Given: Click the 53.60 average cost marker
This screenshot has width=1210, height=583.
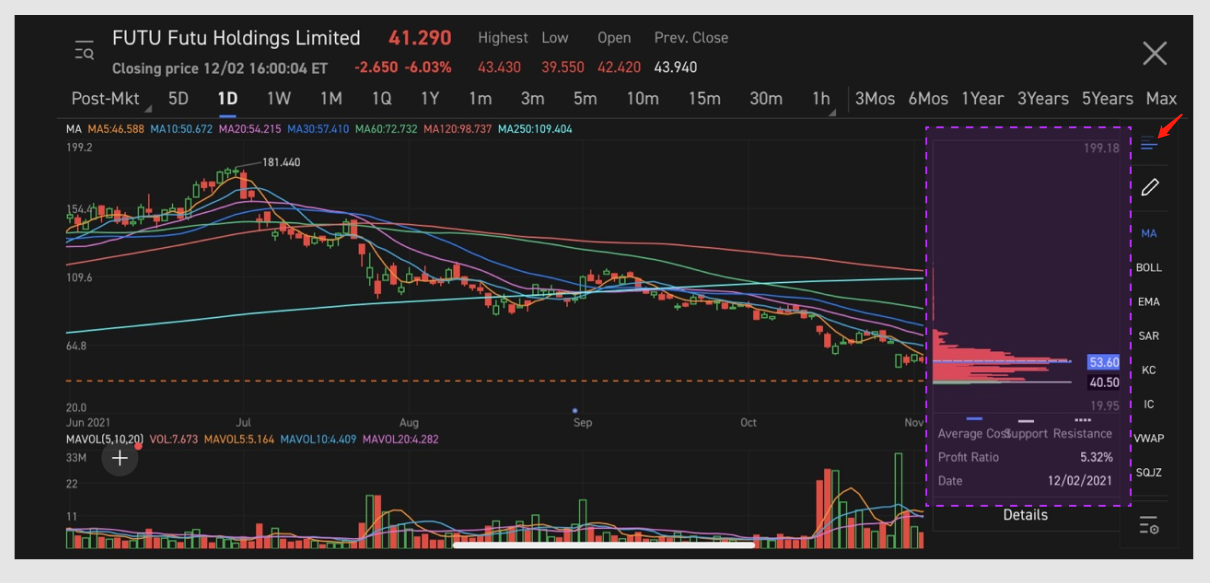Looking at the screenshot, I should pyautogui.click(x=1104, y=362).
